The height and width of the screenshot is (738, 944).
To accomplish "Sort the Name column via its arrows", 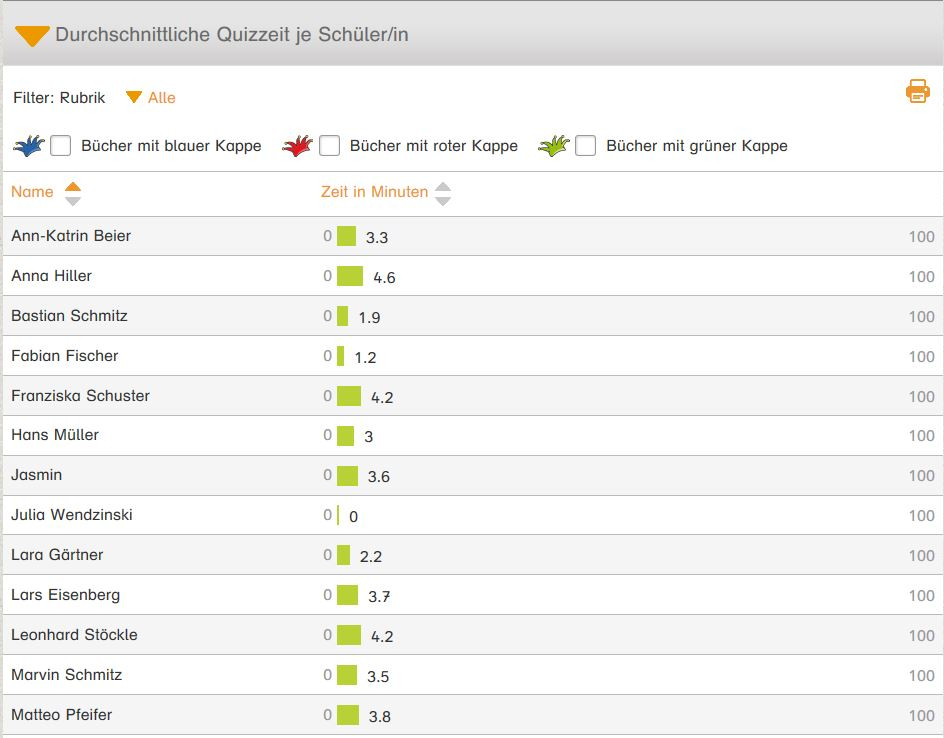I will click(72, 193).
